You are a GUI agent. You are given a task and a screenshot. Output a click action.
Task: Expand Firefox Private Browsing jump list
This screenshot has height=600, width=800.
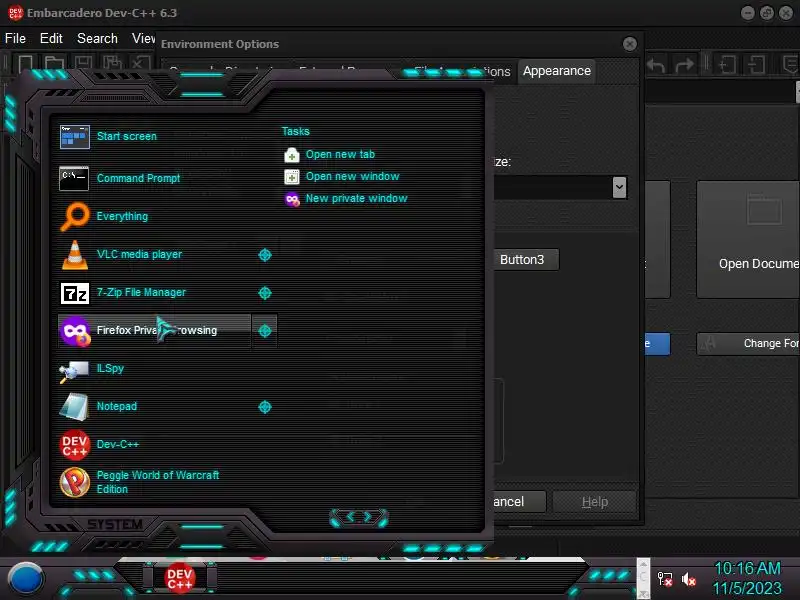point(265,331)
